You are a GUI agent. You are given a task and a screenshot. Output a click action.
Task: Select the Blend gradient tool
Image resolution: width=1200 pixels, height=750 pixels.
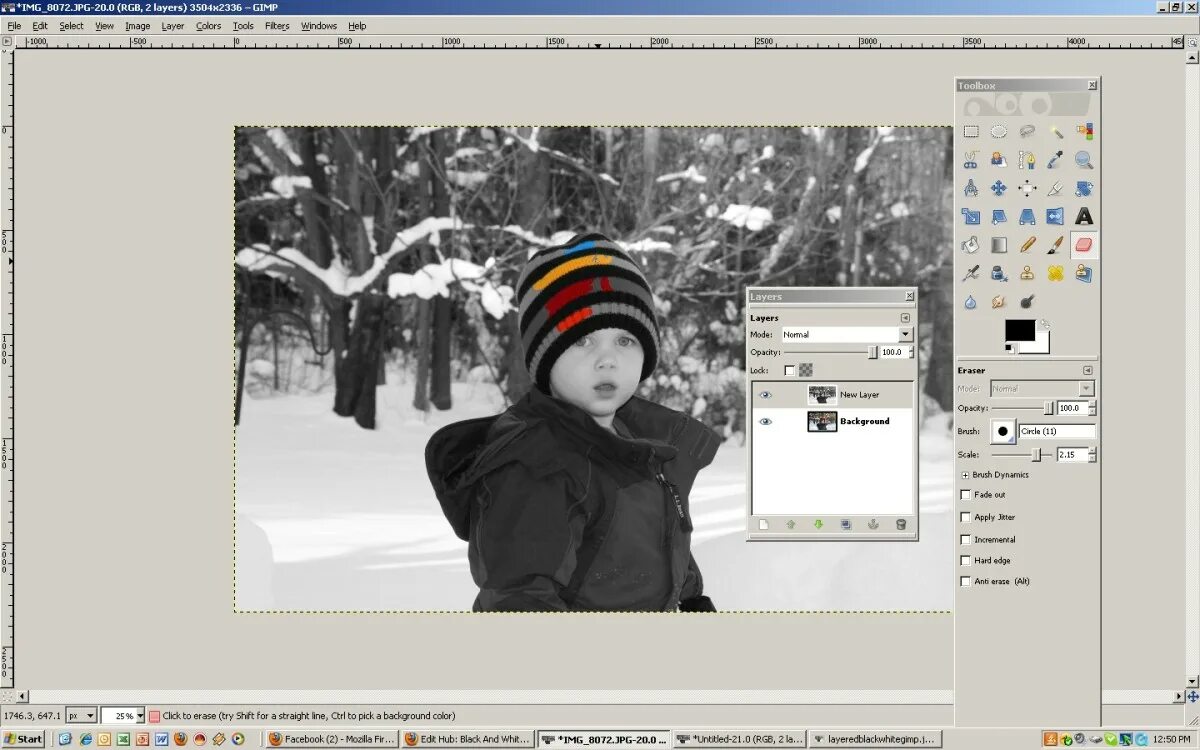tap(999, 244)
